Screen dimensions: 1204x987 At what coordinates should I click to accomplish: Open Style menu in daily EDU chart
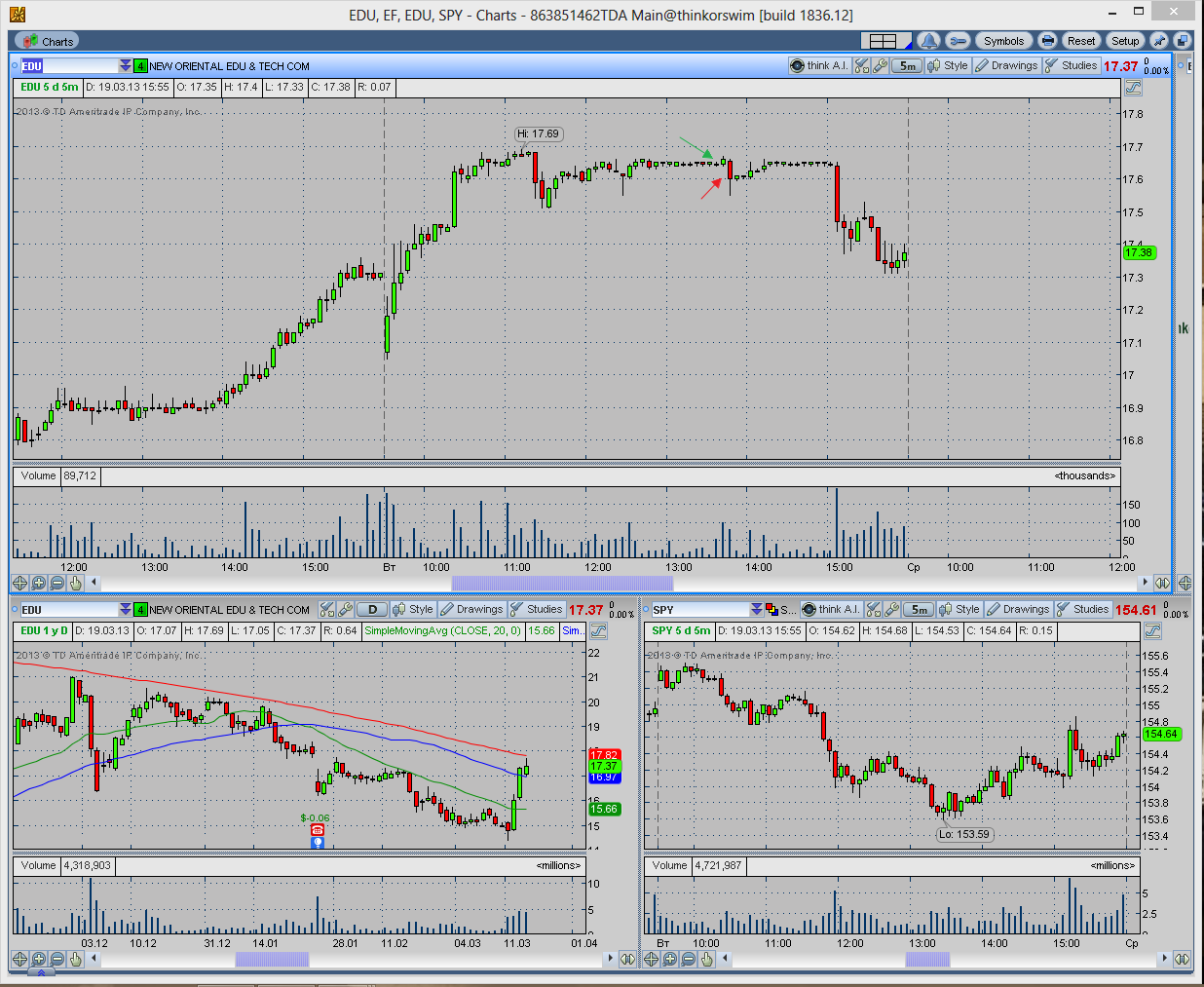point(412,609)
